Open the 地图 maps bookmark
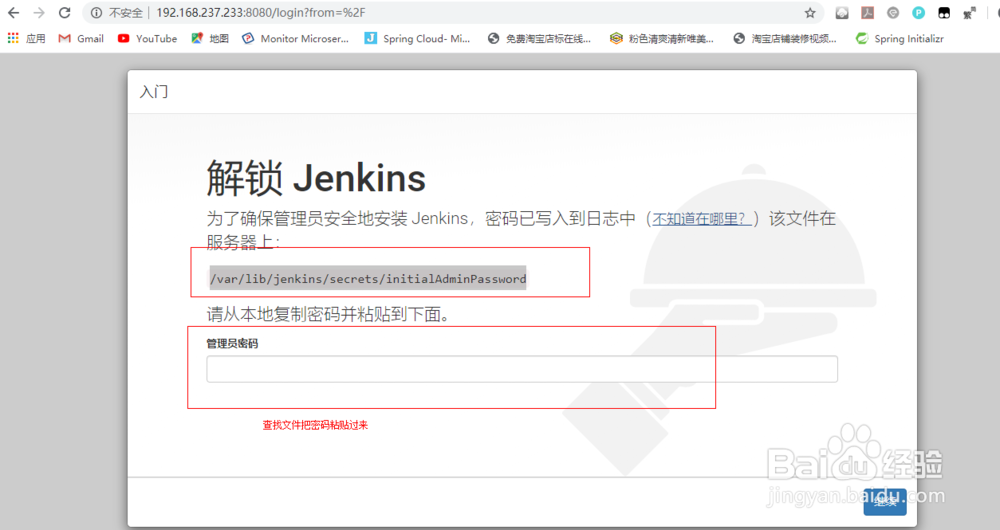 [x=210, y=38]
